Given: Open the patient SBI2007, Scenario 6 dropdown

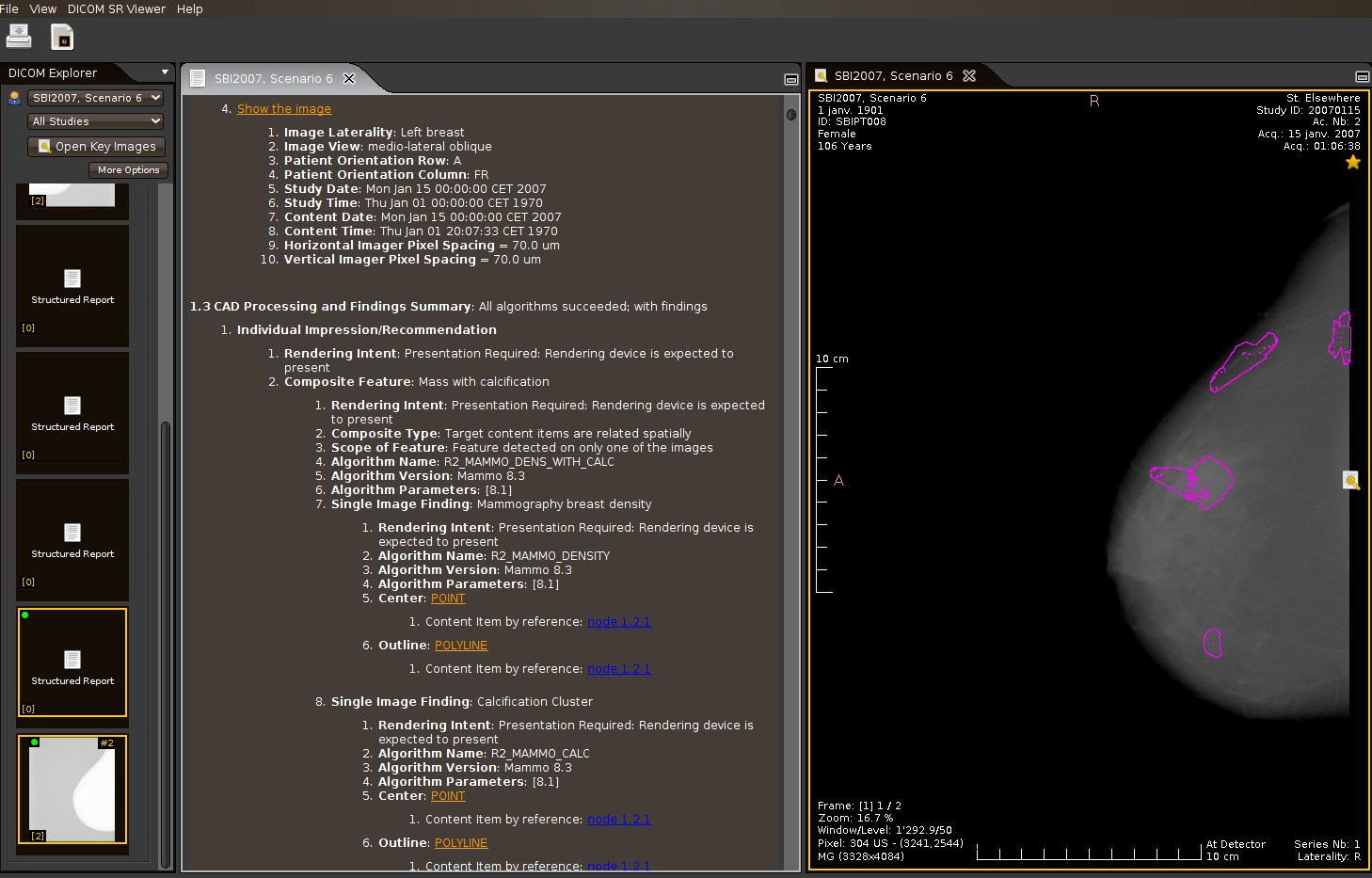Looking at the screenshot, I should 96,98.
